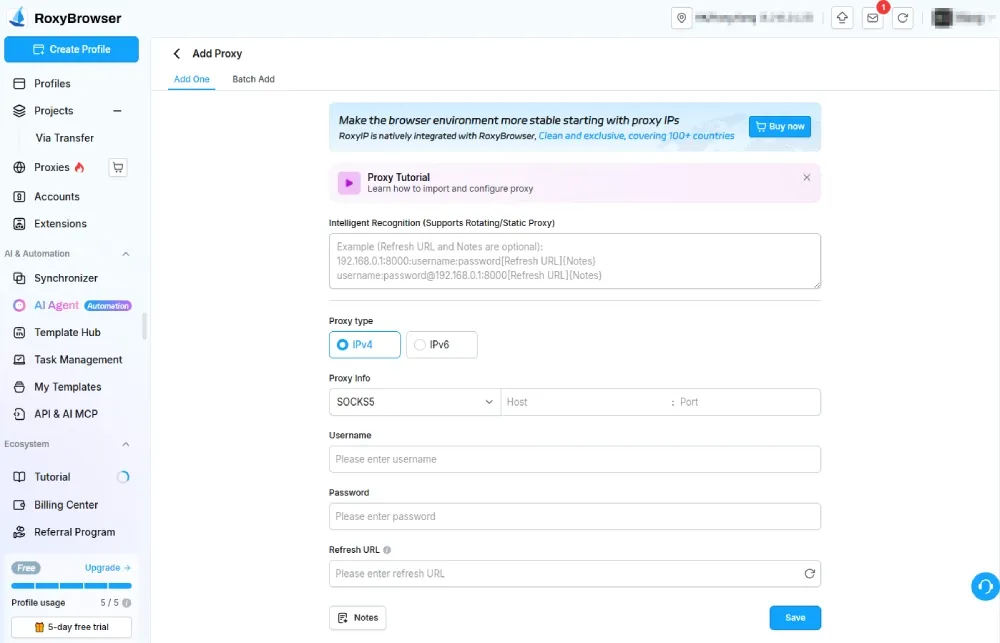Image resolution: width=1000 pixels, height=643 pixels.
Task: Click the AI Agent circle icon
Action: (x=19, y=306)
